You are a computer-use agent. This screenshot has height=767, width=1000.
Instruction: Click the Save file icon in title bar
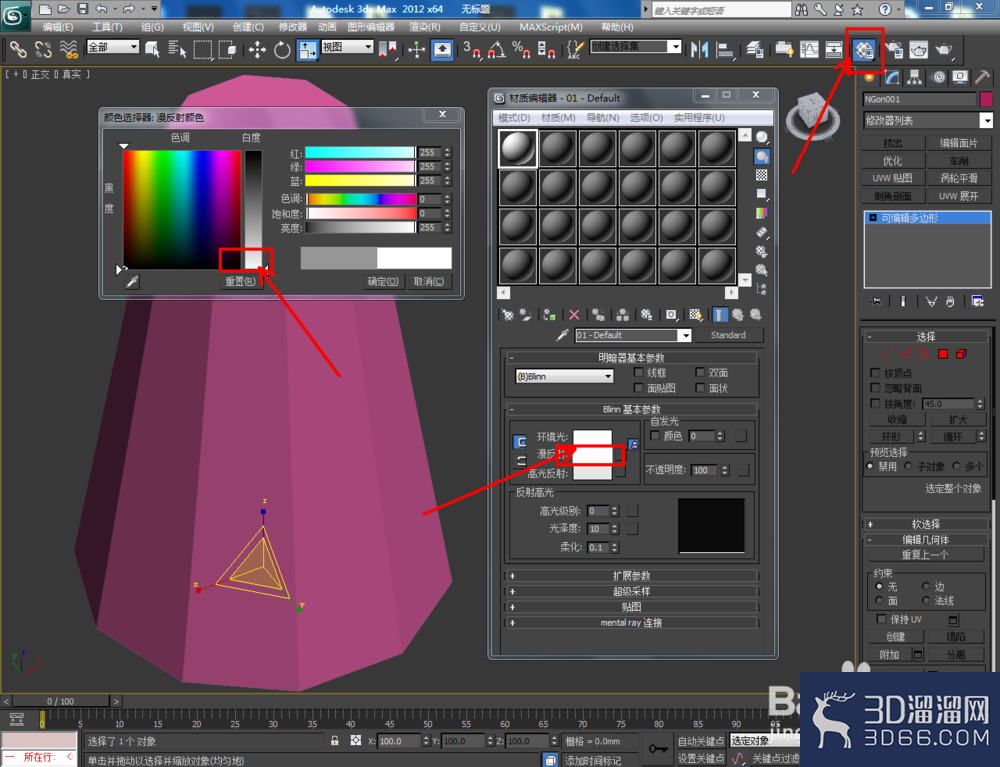[82, 9]
